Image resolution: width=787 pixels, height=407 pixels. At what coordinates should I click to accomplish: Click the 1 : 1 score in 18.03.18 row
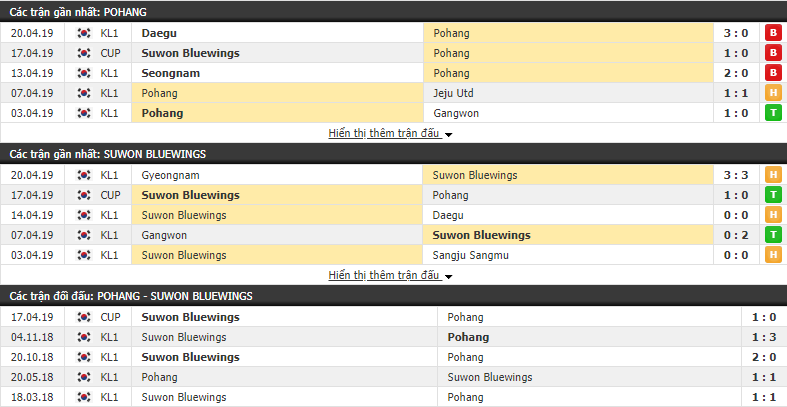[x=764, y=397]
